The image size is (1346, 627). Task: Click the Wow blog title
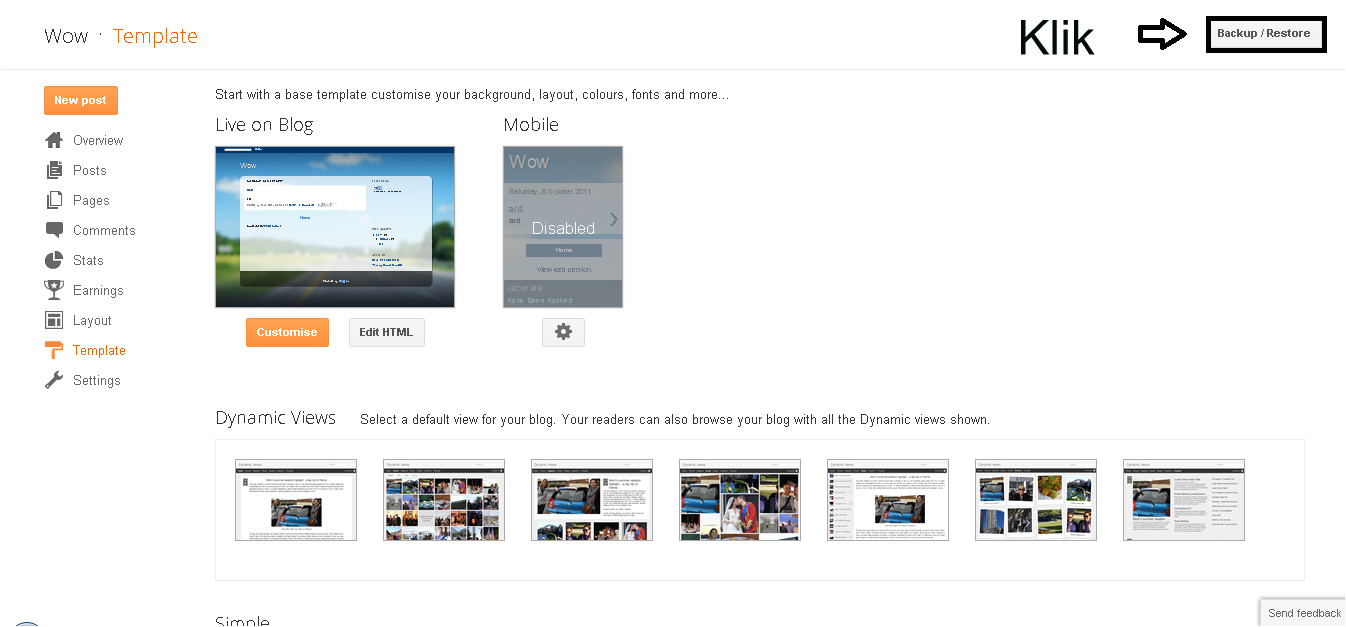coord(66,36)
